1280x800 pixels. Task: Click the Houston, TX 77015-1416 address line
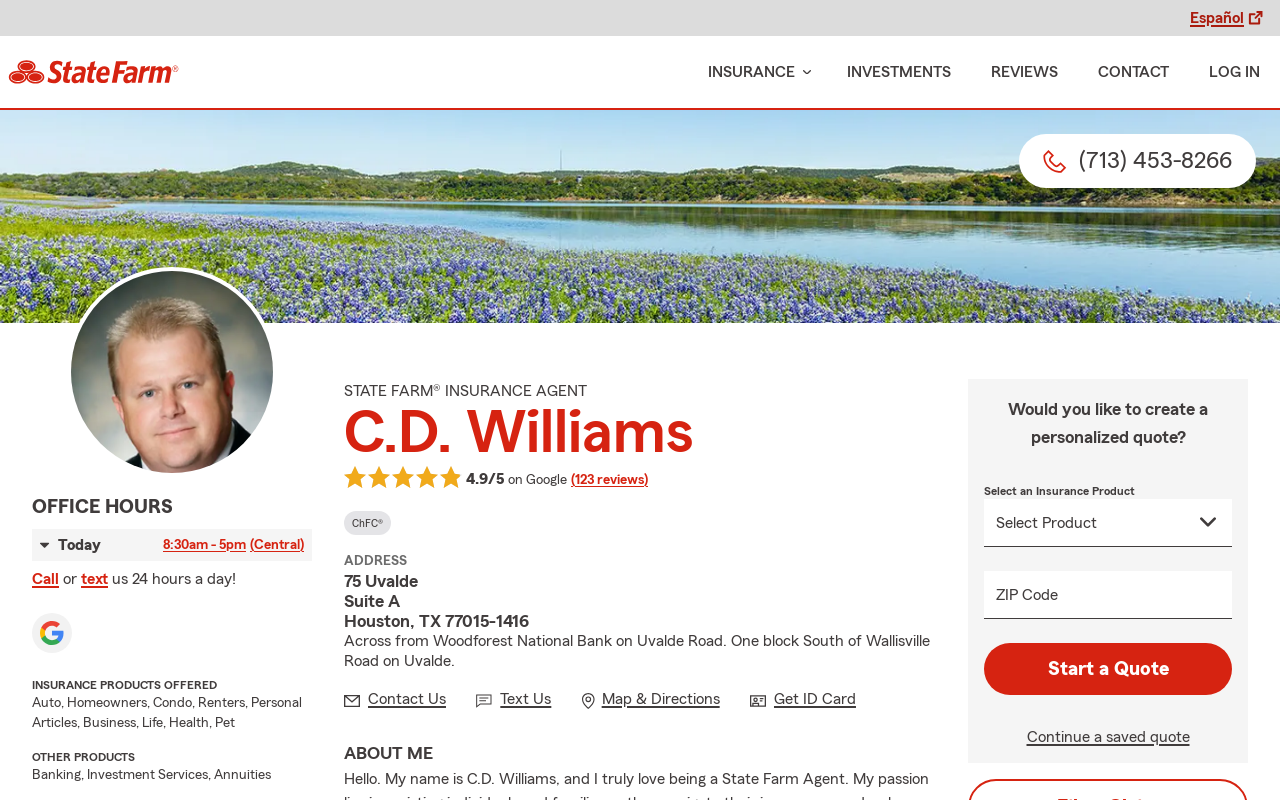pyautogui.click(x=436, y=621)
